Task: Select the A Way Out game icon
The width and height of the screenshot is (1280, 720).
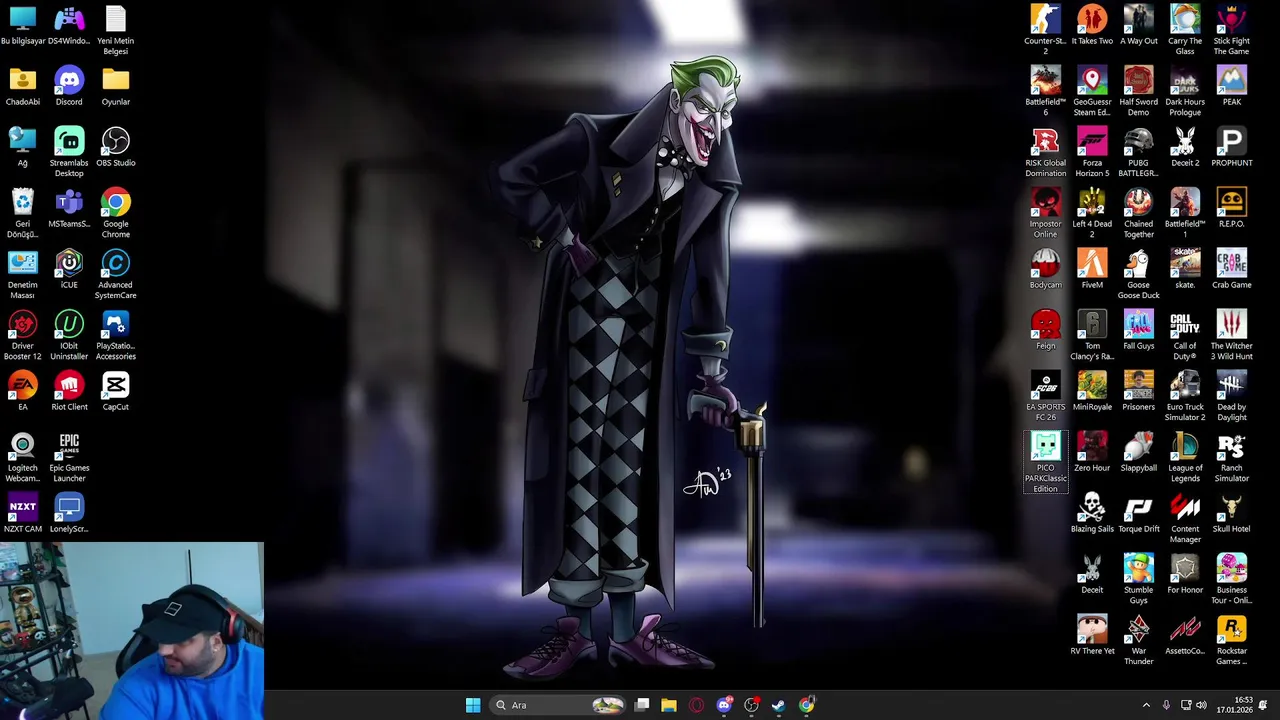Action: pos(1138,25)
